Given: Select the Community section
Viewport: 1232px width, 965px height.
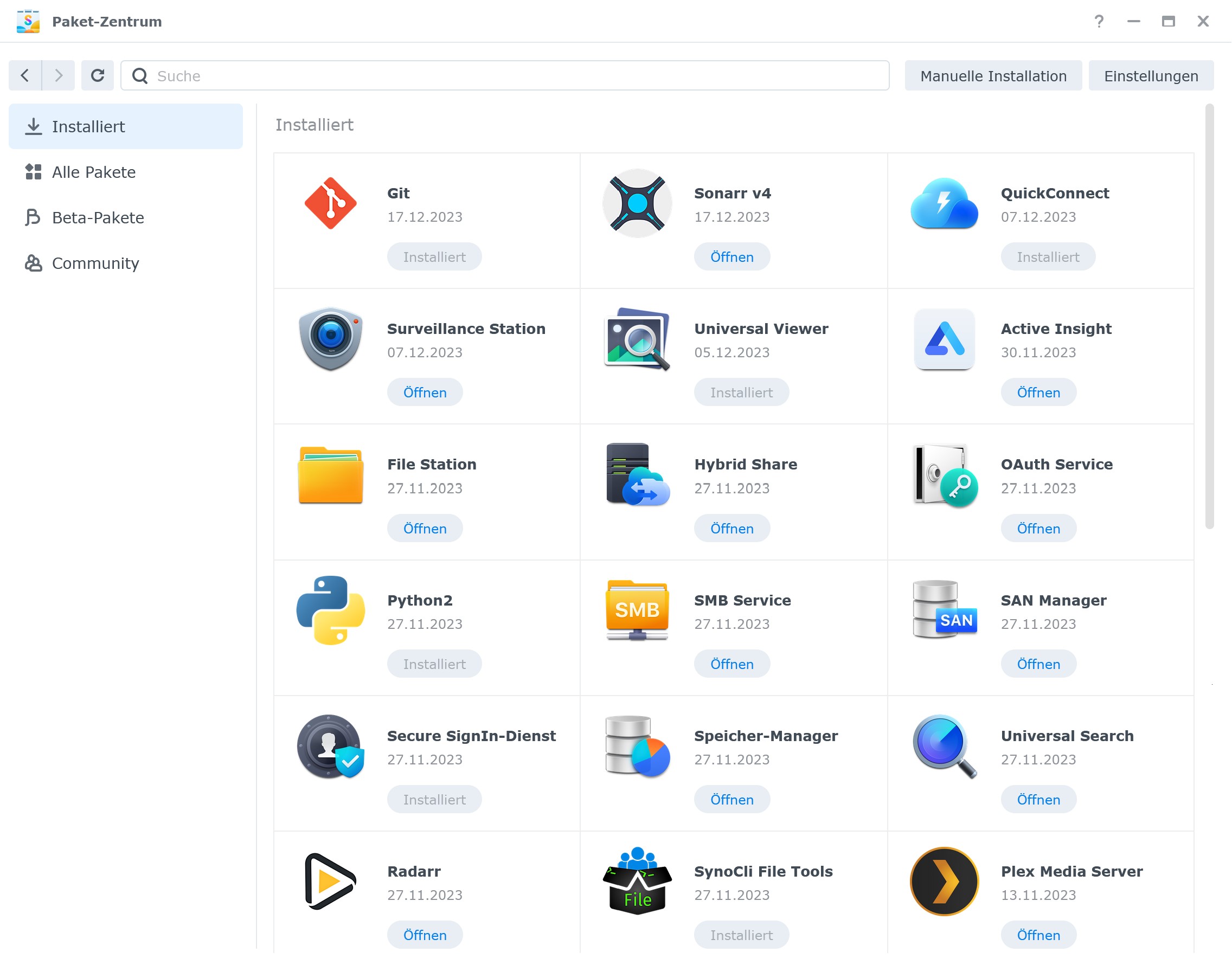Looking at the screenshot, I should pyautogui.click(x=95, y=263).
